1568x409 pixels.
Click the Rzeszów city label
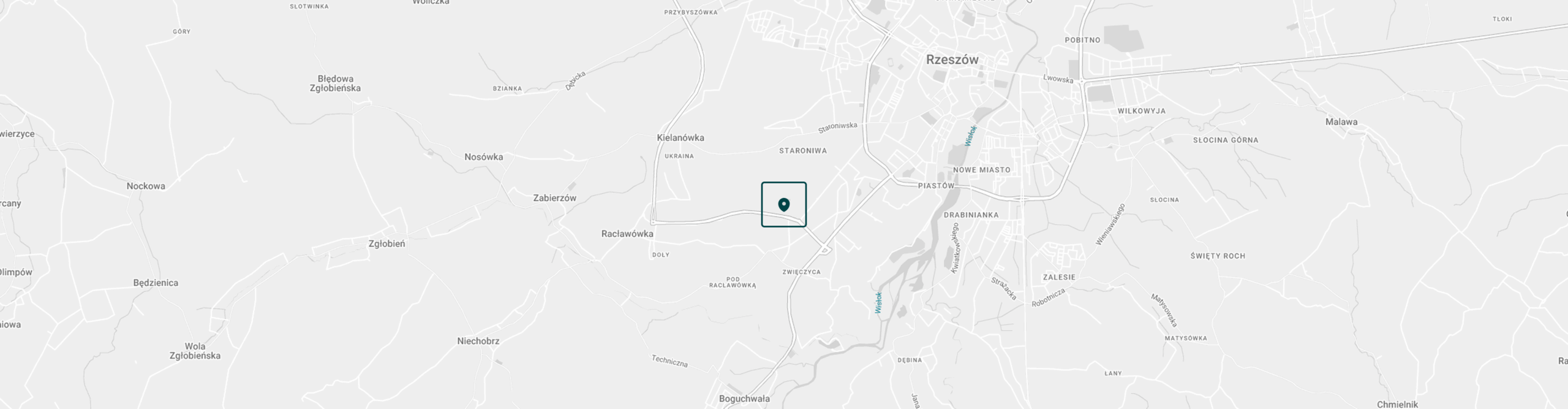[952, 60]
